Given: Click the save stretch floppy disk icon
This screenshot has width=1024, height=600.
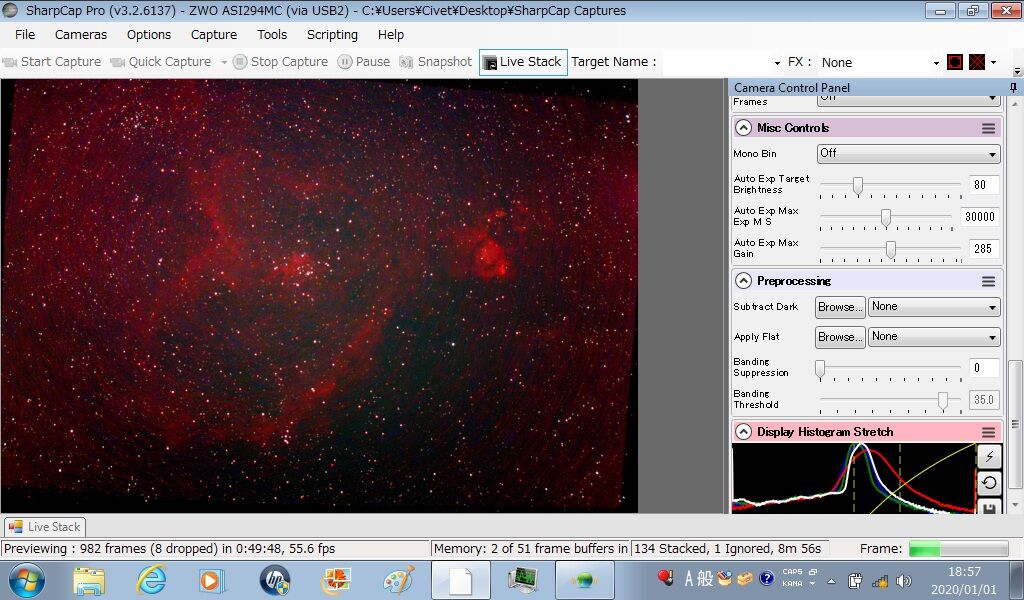Looking at the screenshot, I should pyautogui.click(x=989, y=507).
